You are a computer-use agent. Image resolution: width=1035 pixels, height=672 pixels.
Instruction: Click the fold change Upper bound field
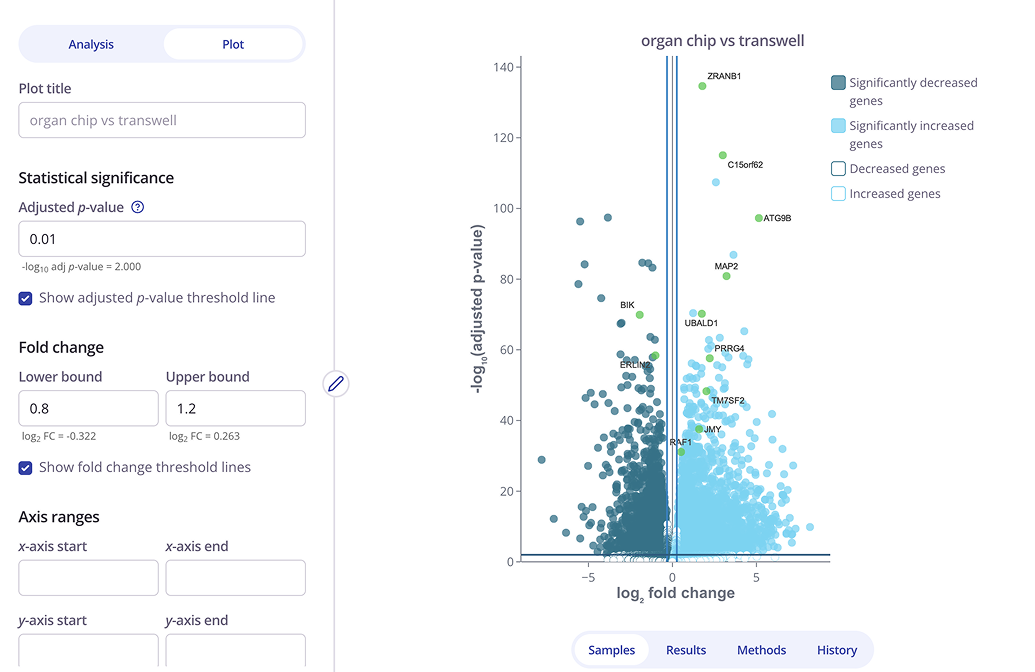(x=235, y=408)
